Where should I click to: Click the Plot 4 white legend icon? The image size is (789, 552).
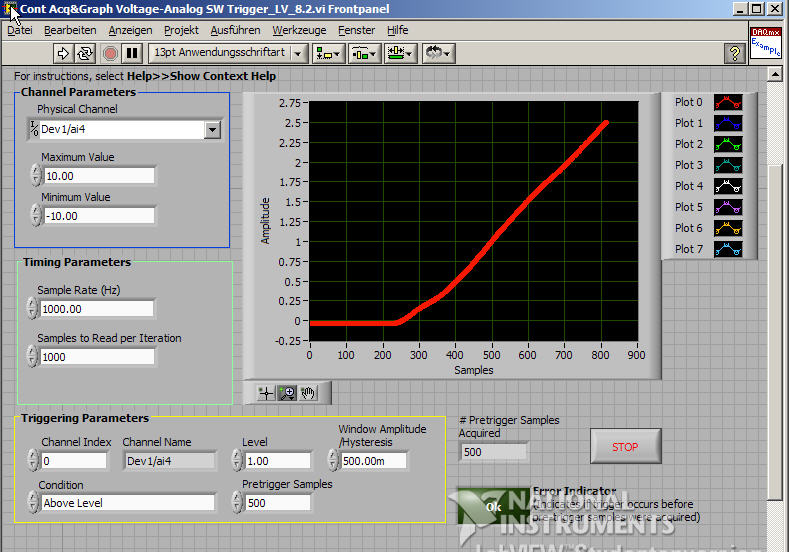[728, 186]
